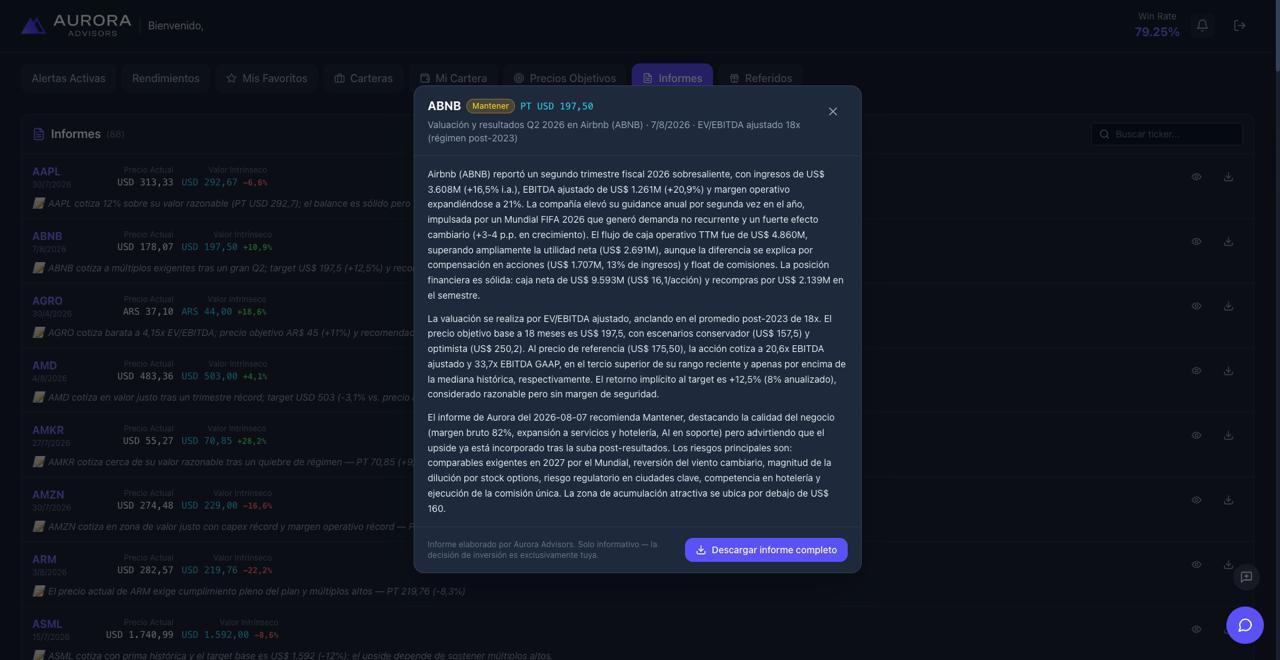This screenshot has height=660, width=1280.
Task: Open the Alertas Activas tab
Action: click(x=68, y=78)
